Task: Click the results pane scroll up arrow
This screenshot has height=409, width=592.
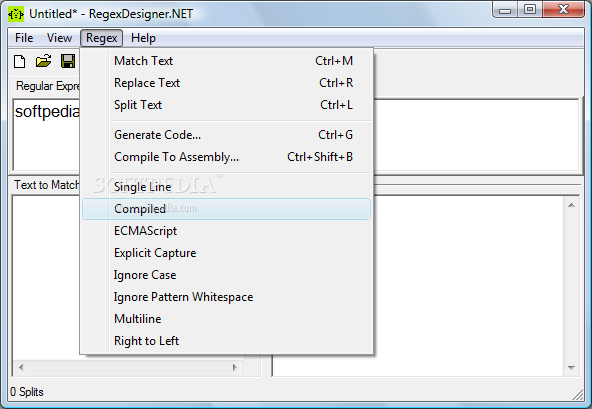Action: (571, 205)
